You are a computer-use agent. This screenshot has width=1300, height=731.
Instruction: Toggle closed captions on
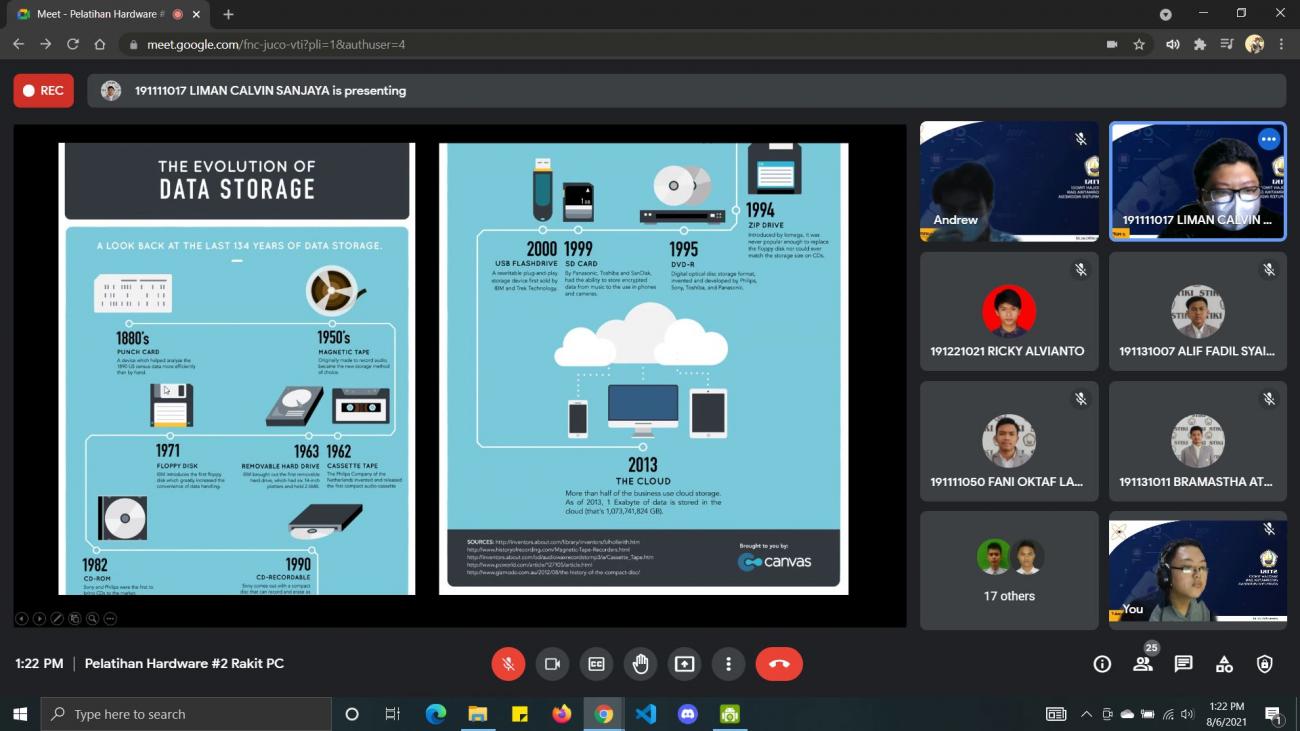[596, 664]
